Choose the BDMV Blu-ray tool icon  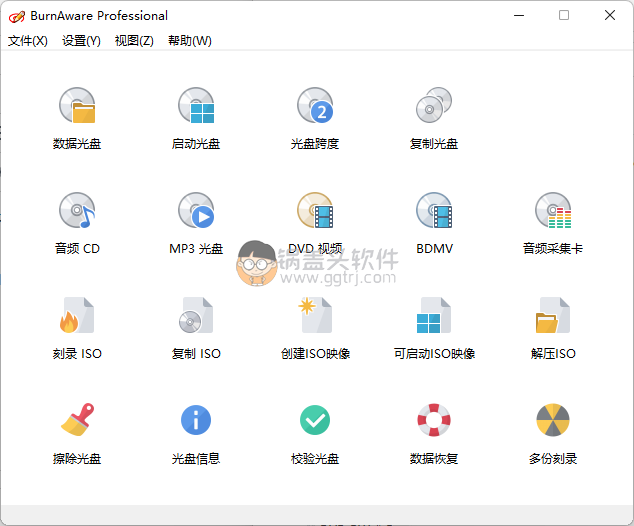[x=434, y=210]
